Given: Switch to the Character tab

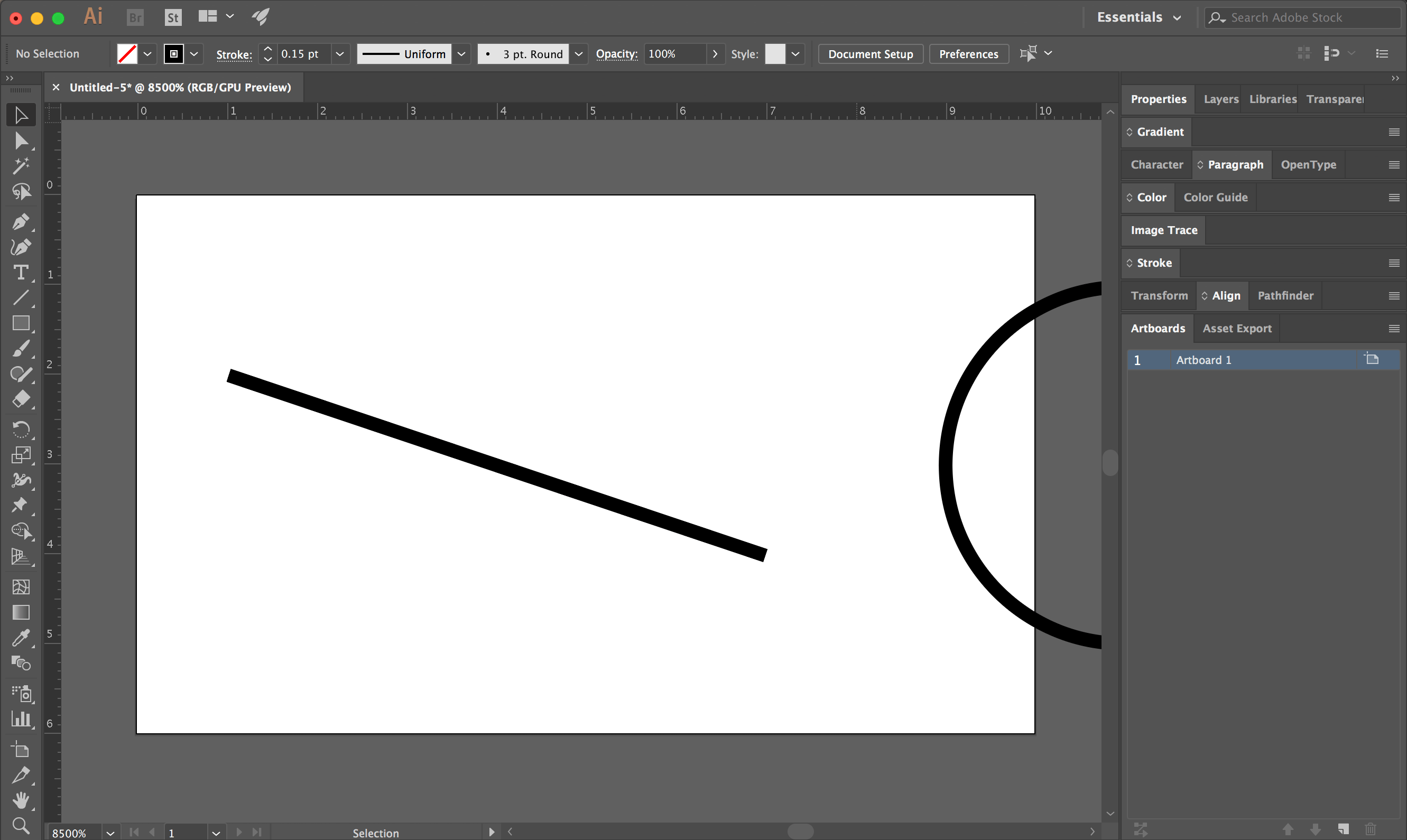Looking at the screenshot, I should click(x=1157, y=165).
